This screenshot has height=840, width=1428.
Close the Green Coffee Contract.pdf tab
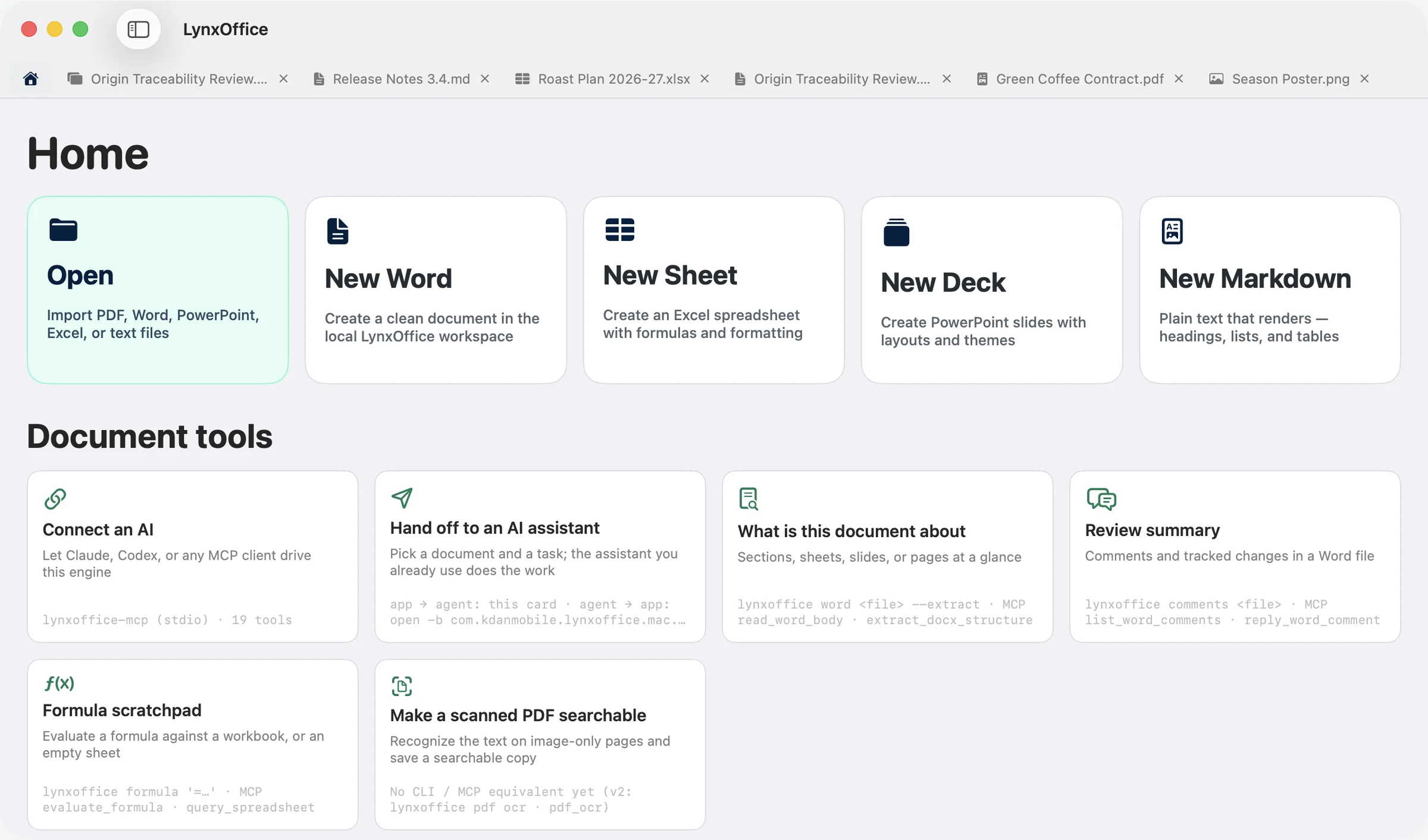[x=1179, y=79]
